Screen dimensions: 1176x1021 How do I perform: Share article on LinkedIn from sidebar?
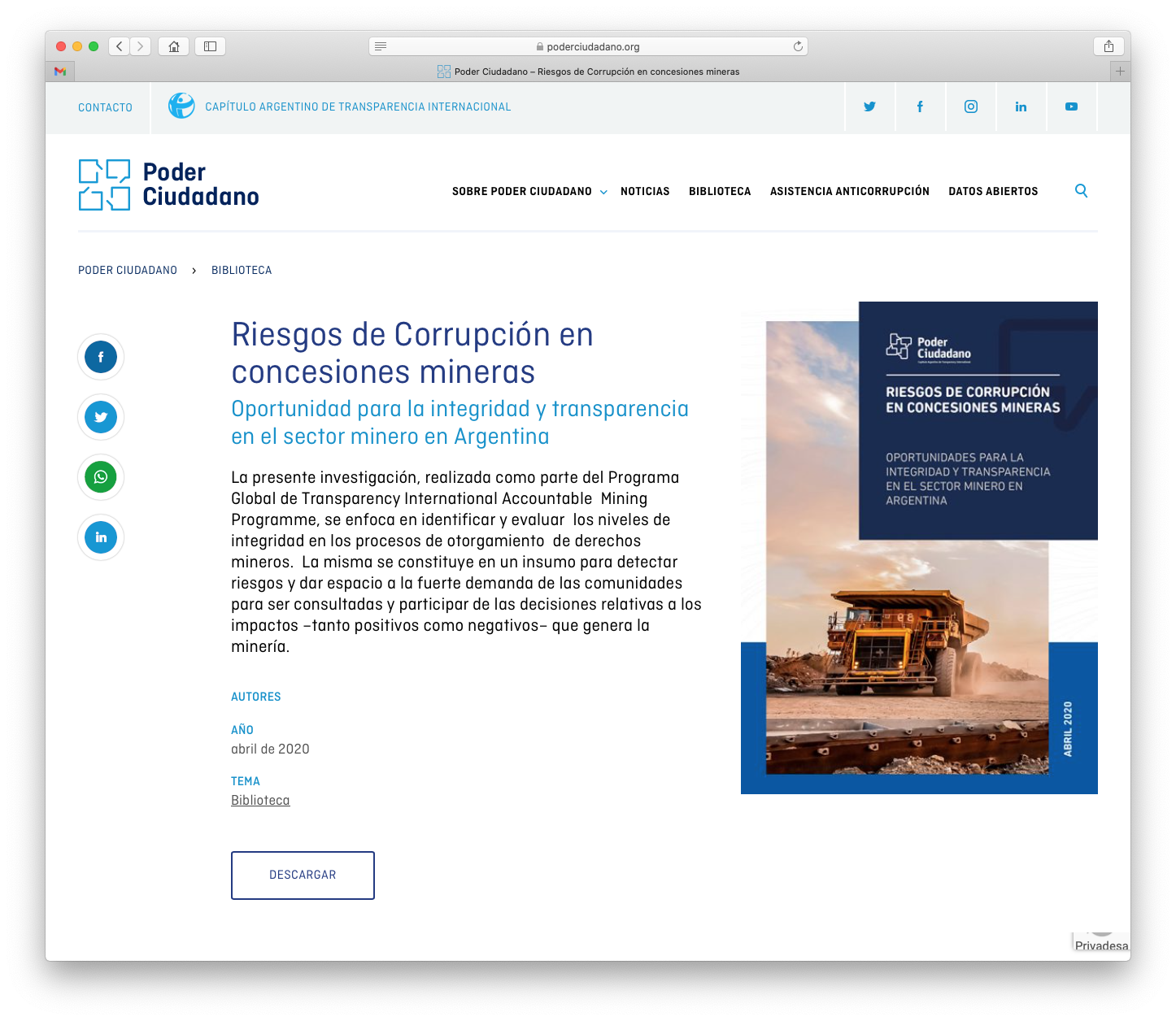tap(101, 537)
